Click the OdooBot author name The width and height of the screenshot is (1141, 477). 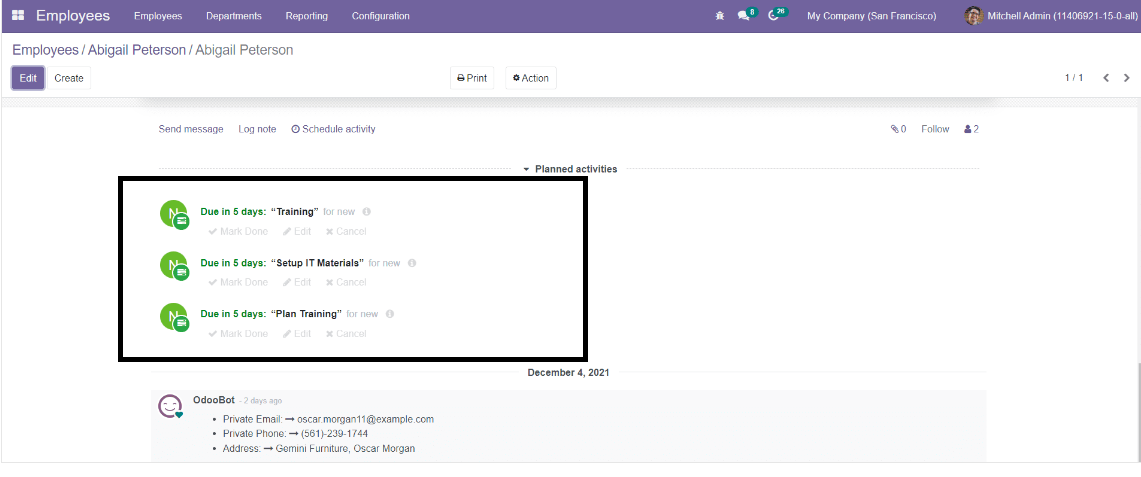click(214, 400)
